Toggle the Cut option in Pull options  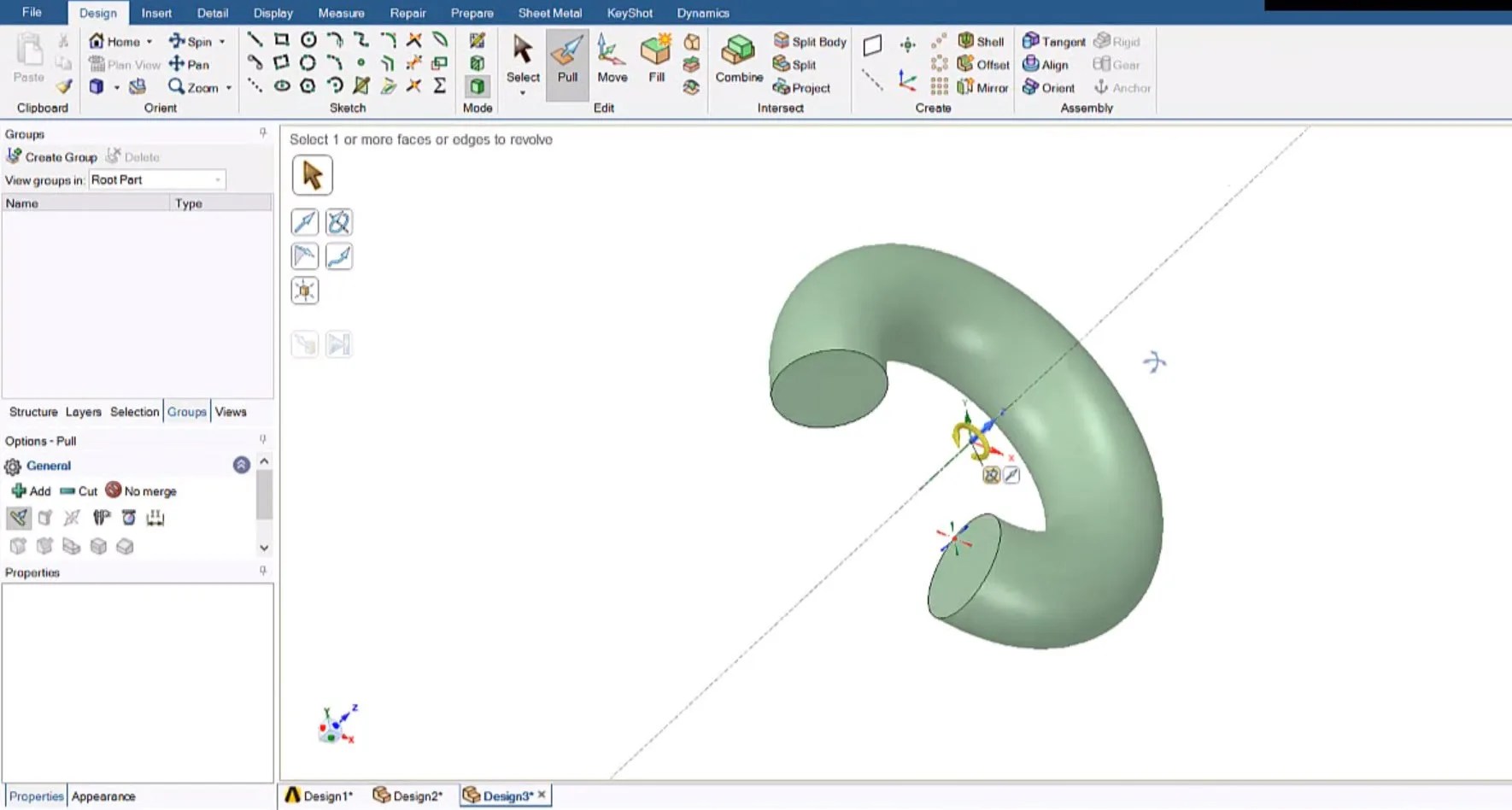click(x=79, y=490)
